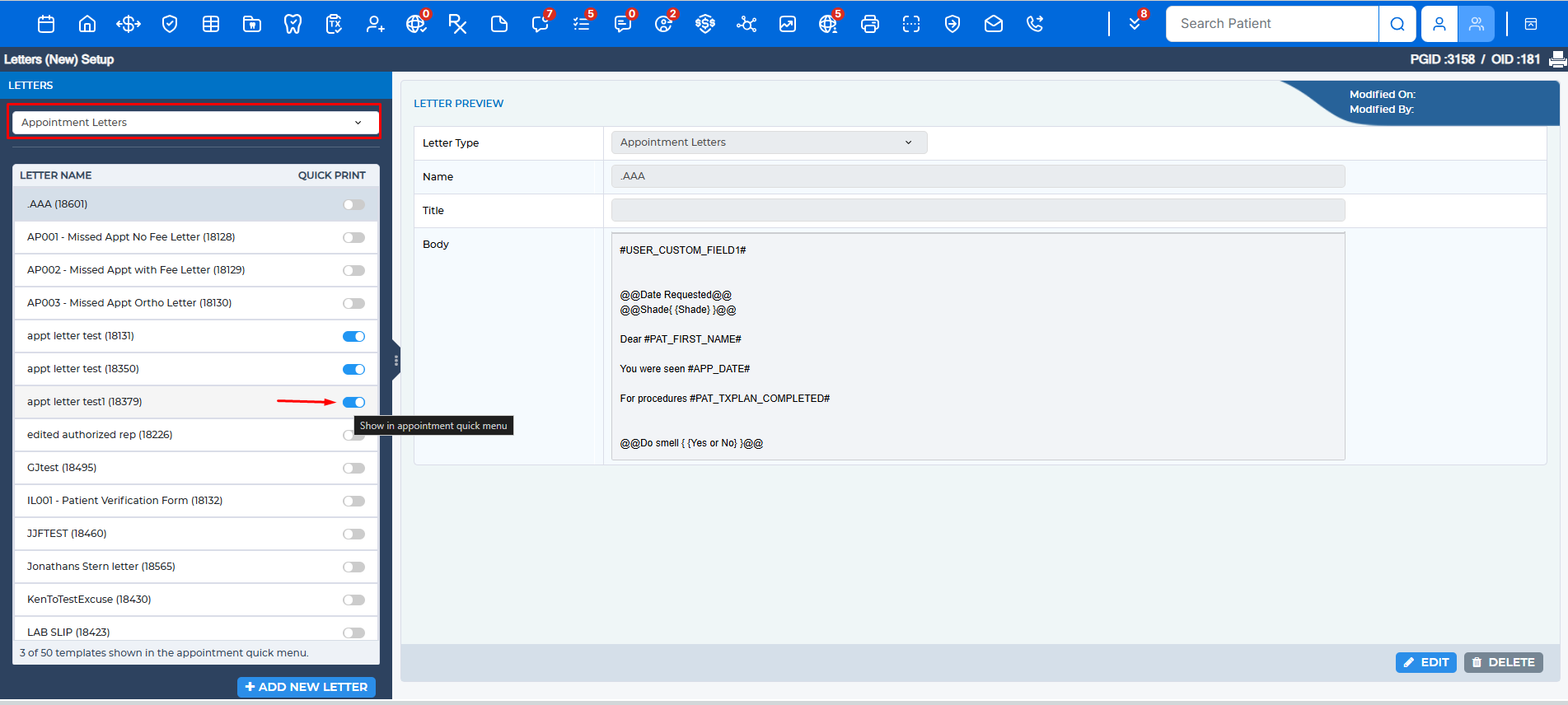1568x705 pixels.
Task: Click the add patient icon
Action: tap(375, 24)
